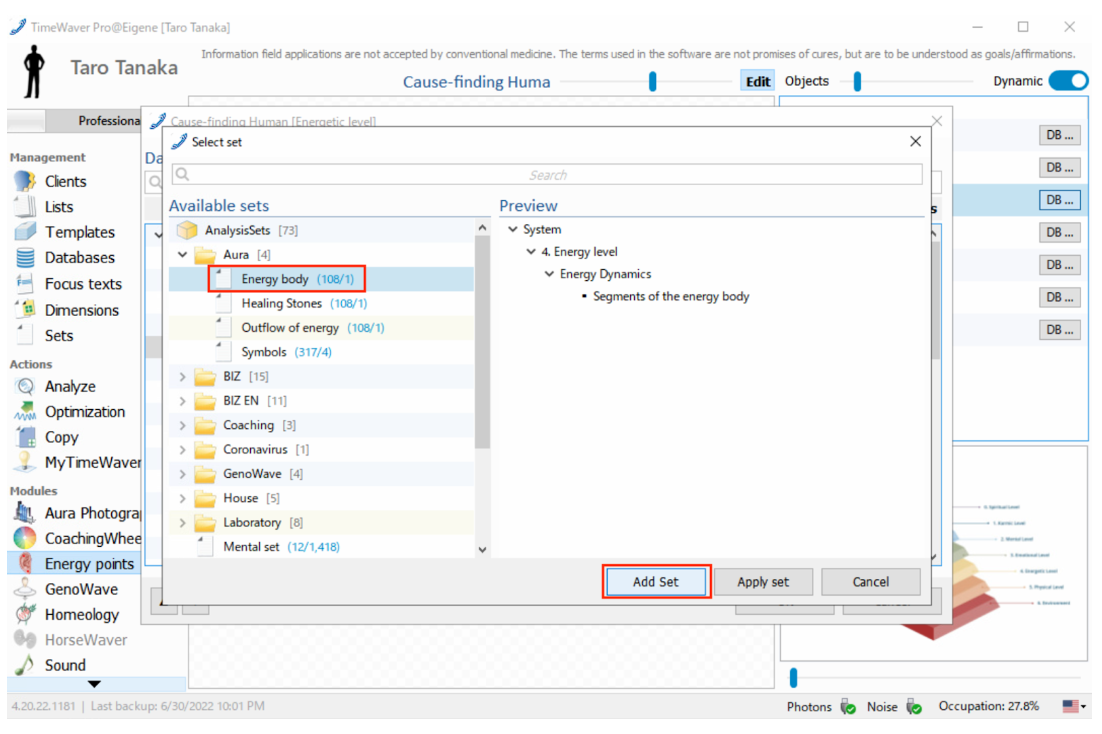The width and height of the screenshot is (1102, 734).
Task: Click the Apply set button
Action: tap(763, 581)
